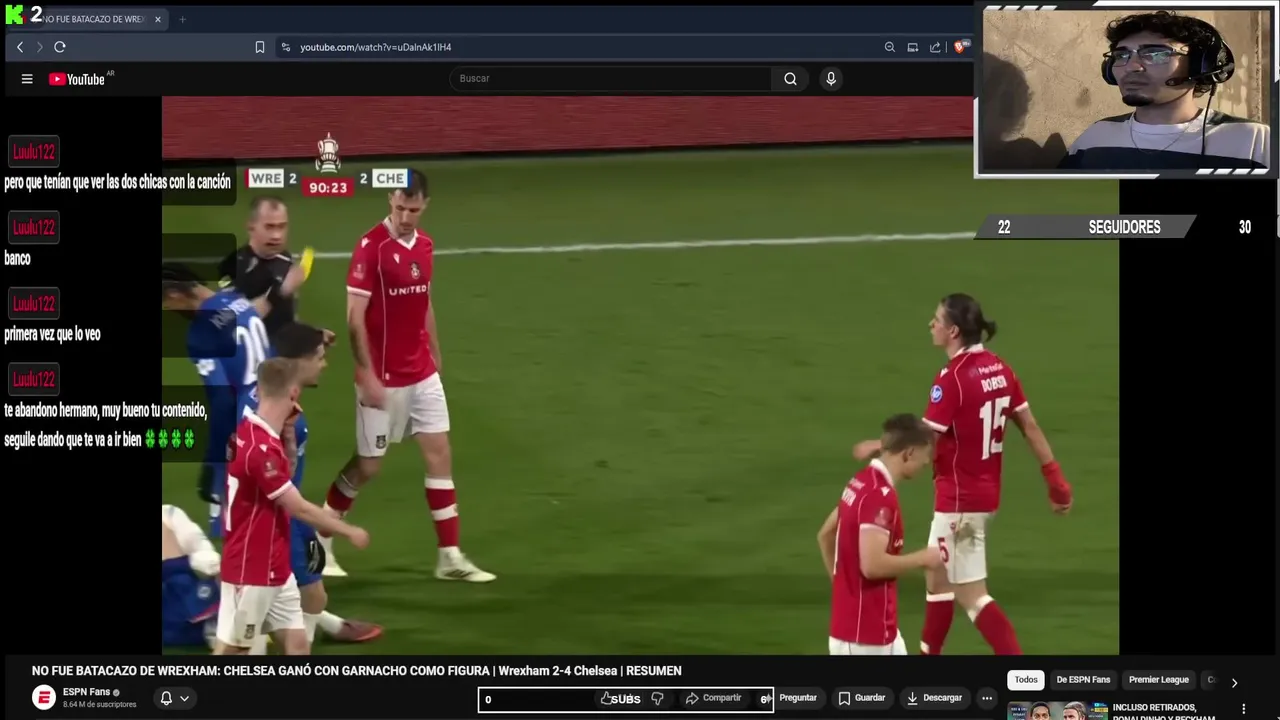The width and height of the screenshot is (1280, 720).
Task: Share this page via address bar icon
Action: (935, 47)
